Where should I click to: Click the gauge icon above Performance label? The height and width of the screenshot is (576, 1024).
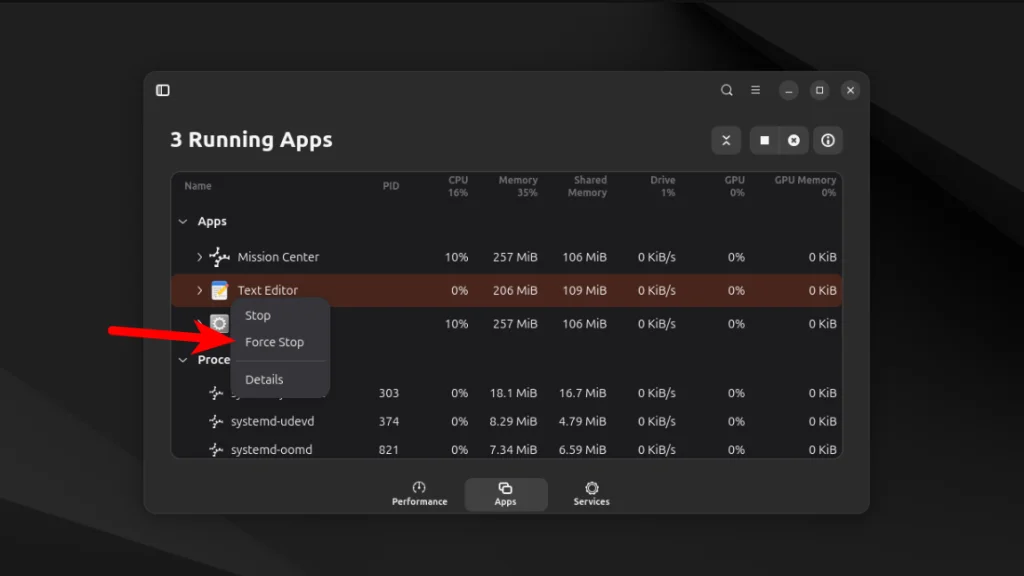pyautogui.click(x=419, y=488)
